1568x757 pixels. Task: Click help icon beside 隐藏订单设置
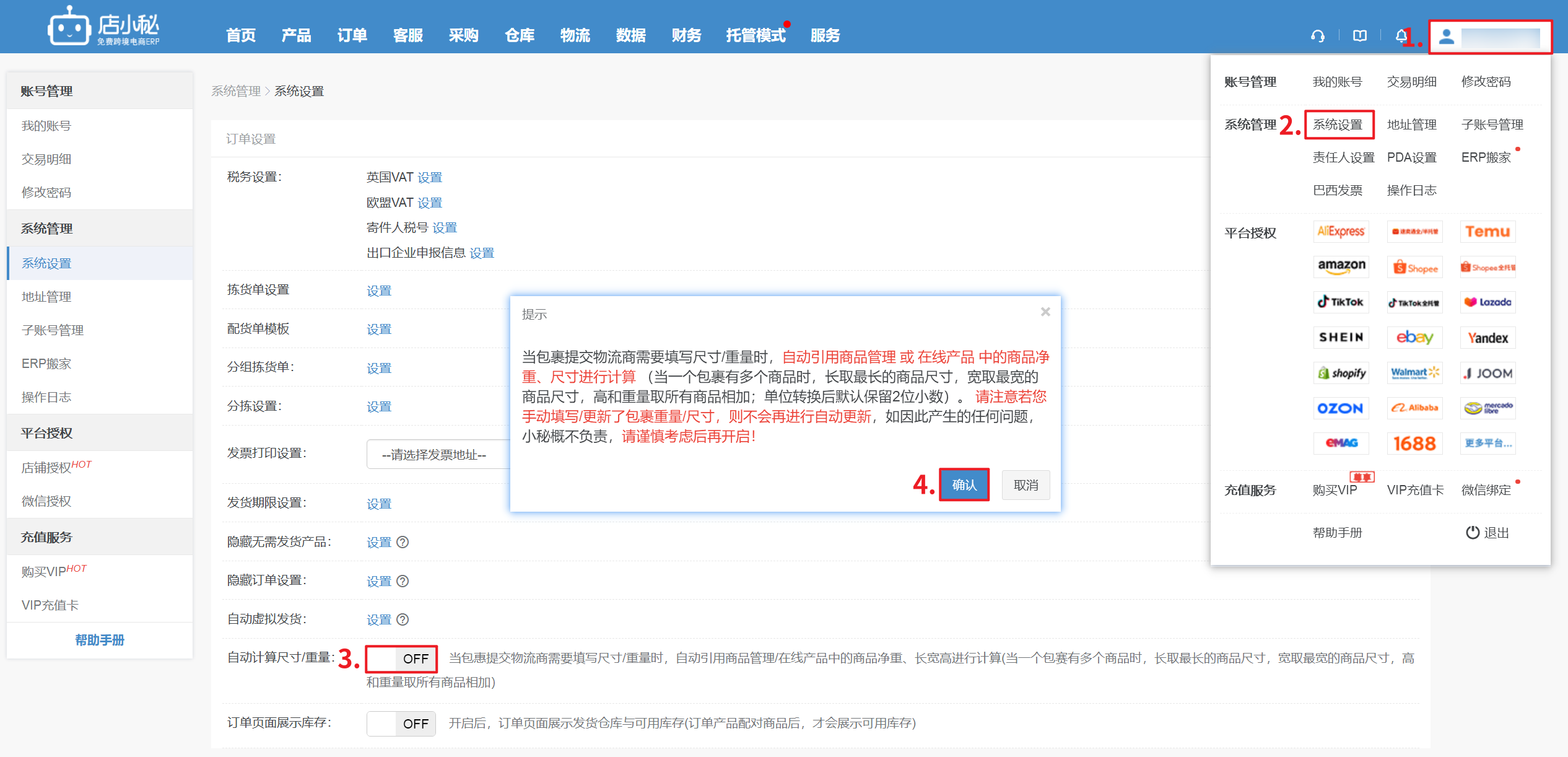coord(403,581)
